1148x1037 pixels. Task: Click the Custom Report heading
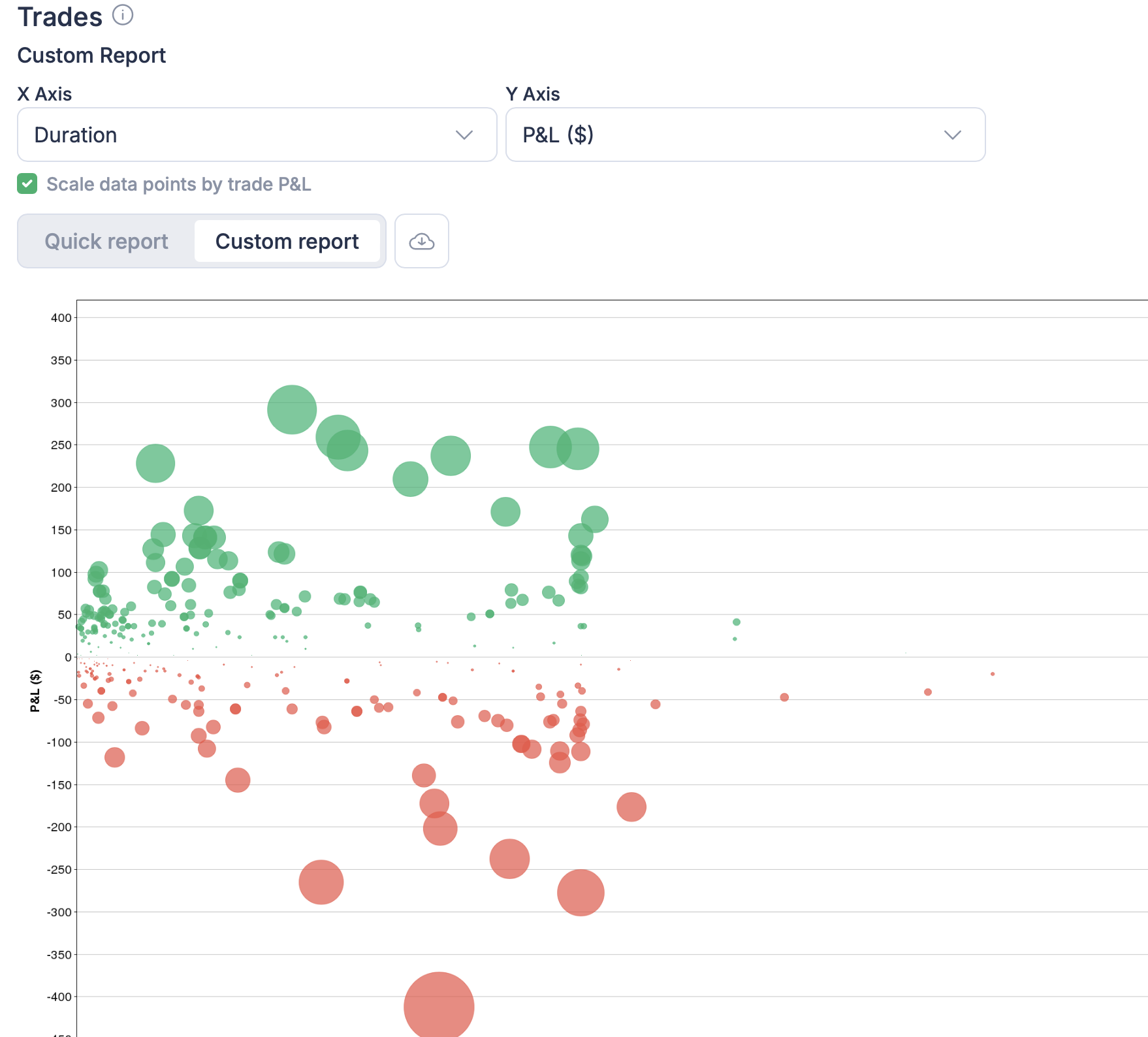tap(91, 56)
